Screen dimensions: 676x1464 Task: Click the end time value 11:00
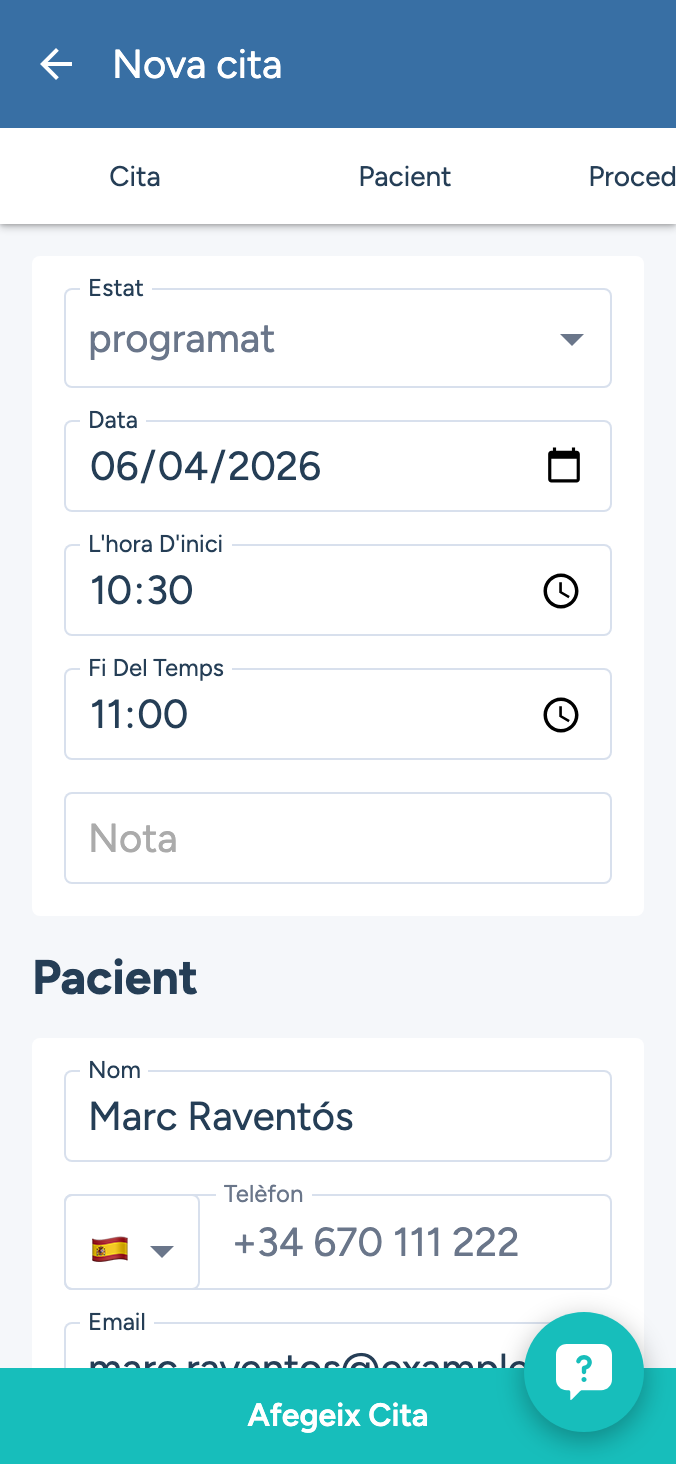tap(139, 715)
